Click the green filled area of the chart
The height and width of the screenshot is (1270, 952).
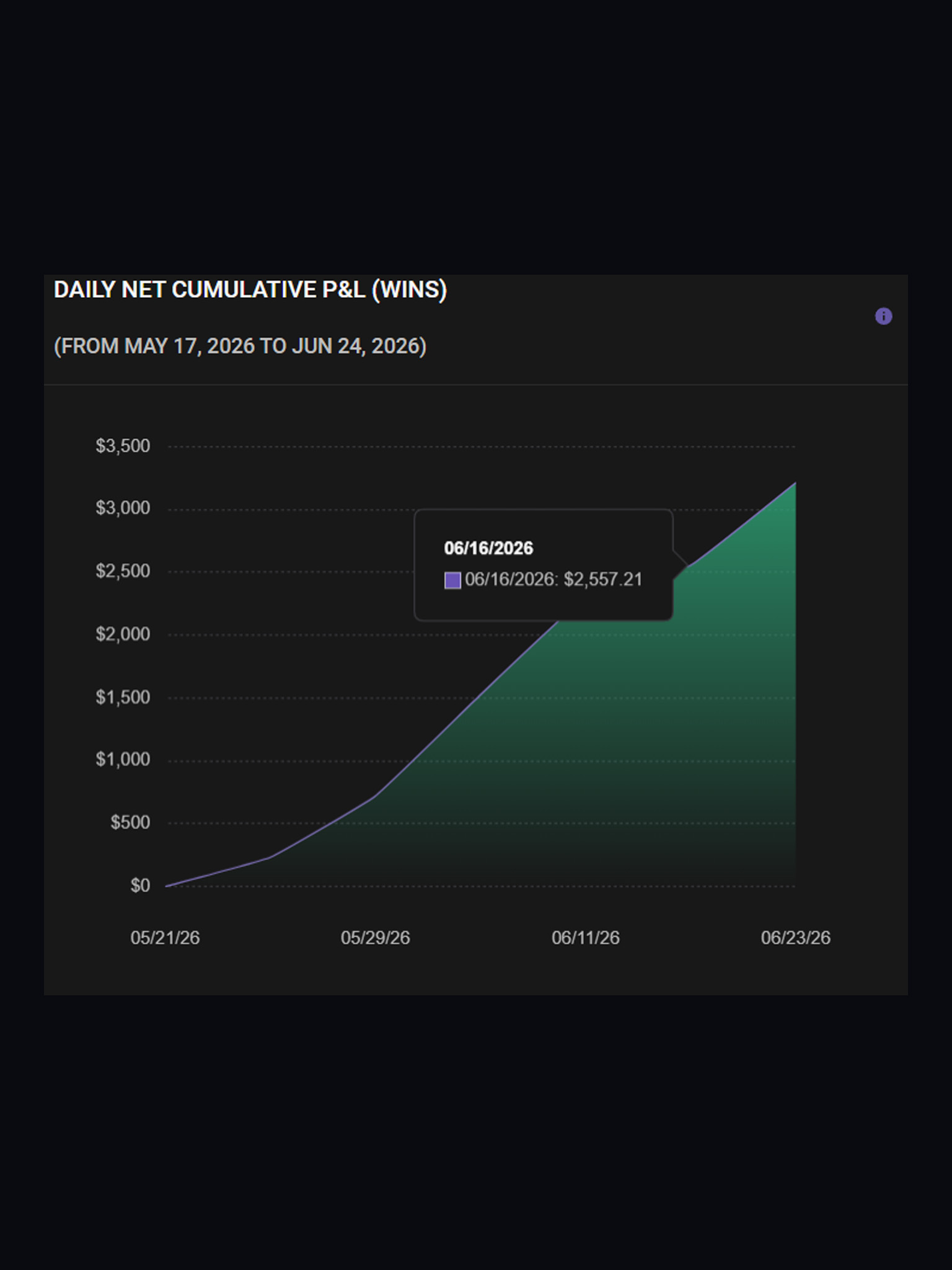(620, 744)
